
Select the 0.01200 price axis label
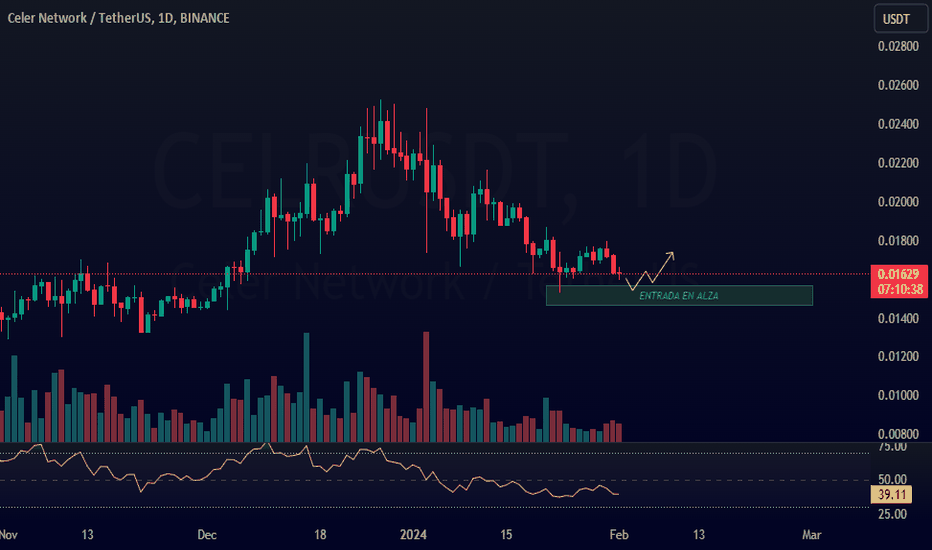point(898,357)
